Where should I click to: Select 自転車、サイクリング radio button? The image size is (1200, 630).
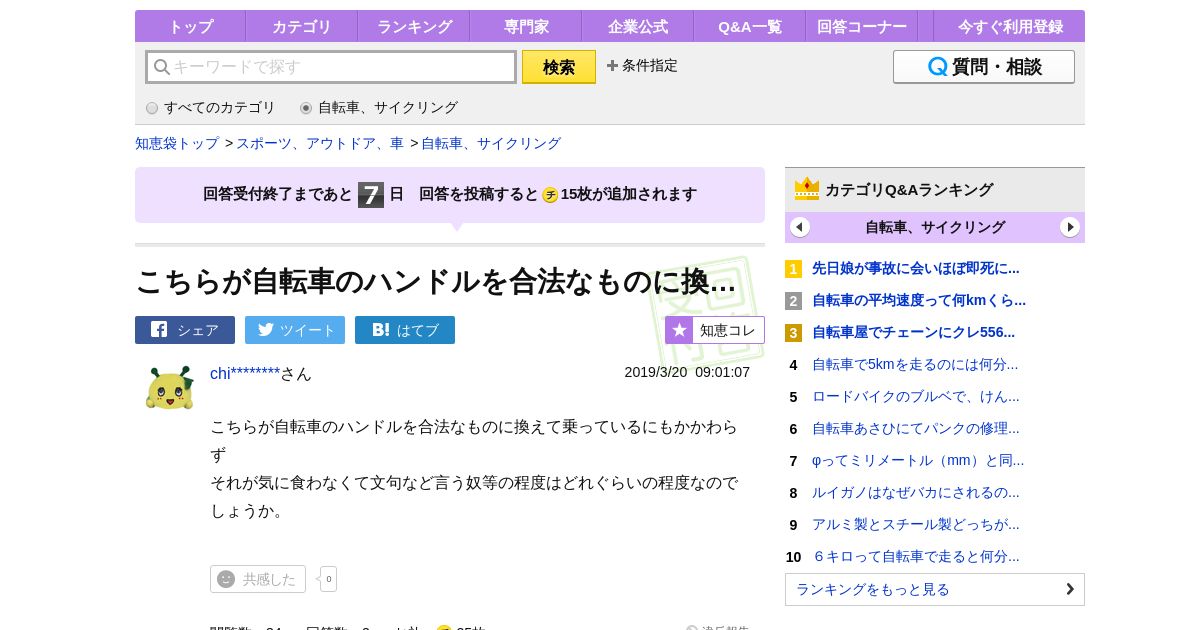coord(306,108)
